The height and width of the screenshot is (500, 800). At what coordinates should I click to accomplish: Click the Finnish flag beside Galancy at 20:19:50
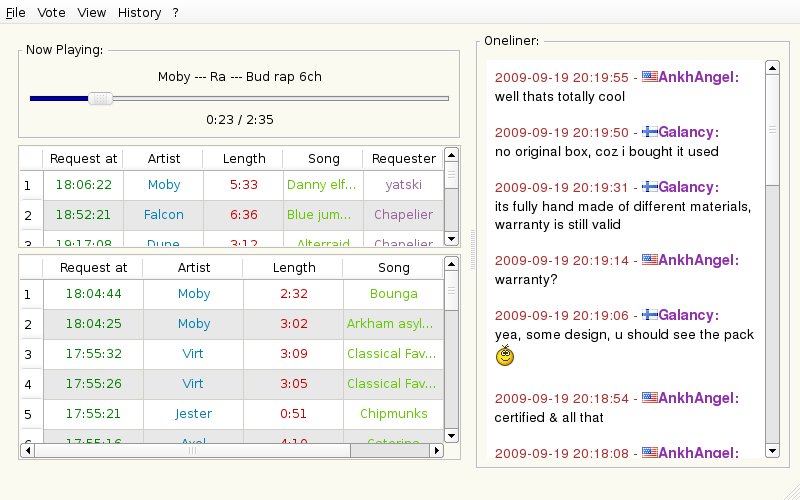(649, 132)
